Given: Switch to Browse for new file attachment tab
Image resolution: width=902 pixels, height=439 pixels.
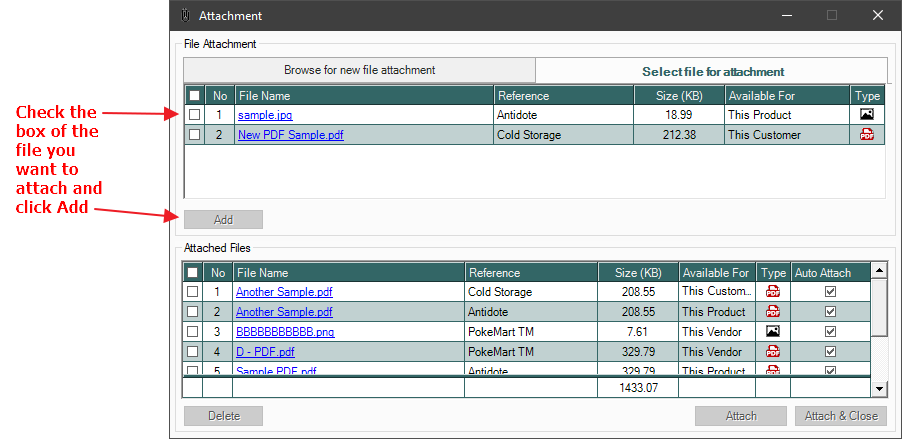Looking at the screenshot, I should [359, 70].
